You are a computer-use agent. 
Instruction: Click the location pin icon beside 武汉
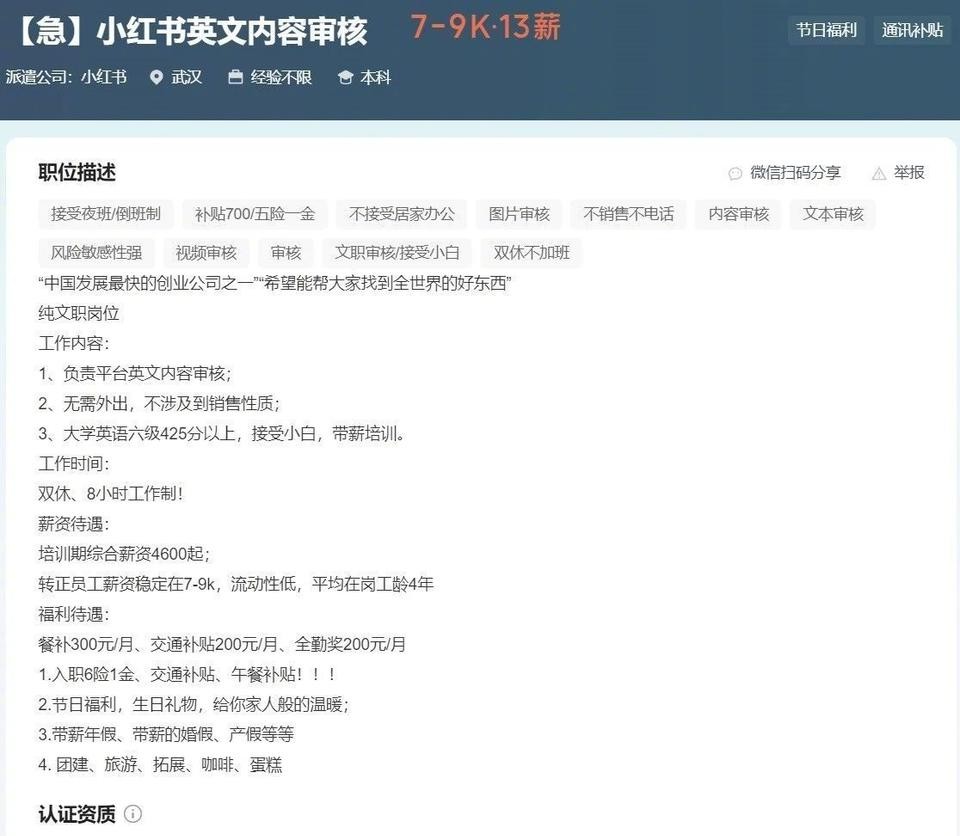[x=157, y=77]
